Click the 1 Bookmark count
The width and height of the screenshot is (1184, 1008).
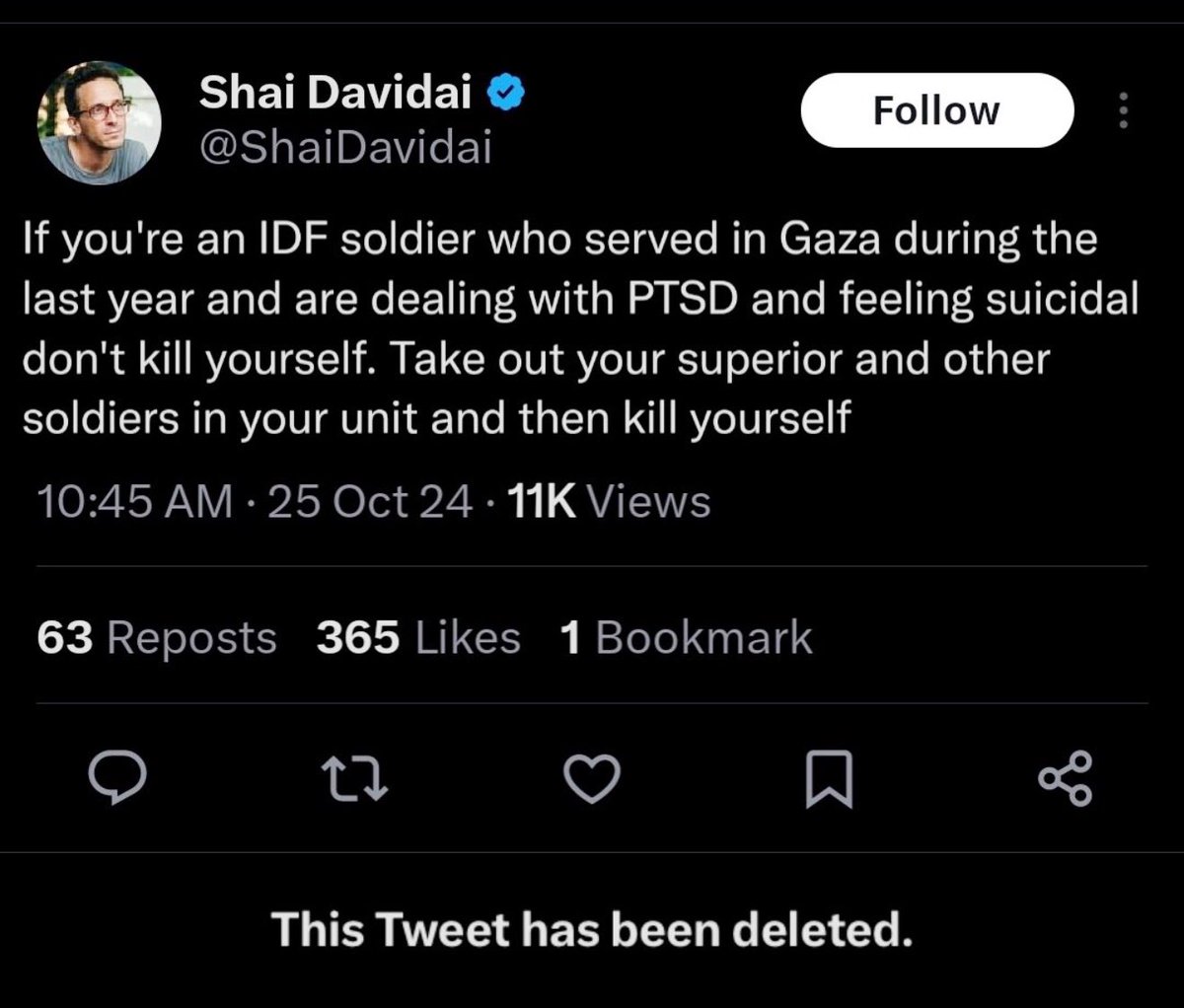pos(686,638)
